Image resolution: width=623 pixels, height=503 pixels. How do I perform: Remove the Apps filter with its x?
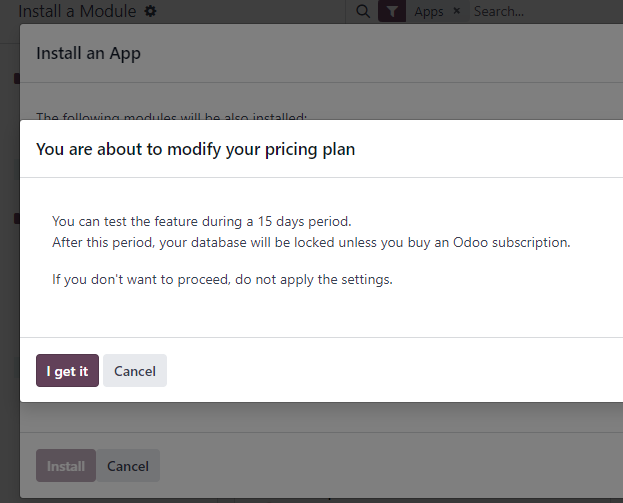457,11
